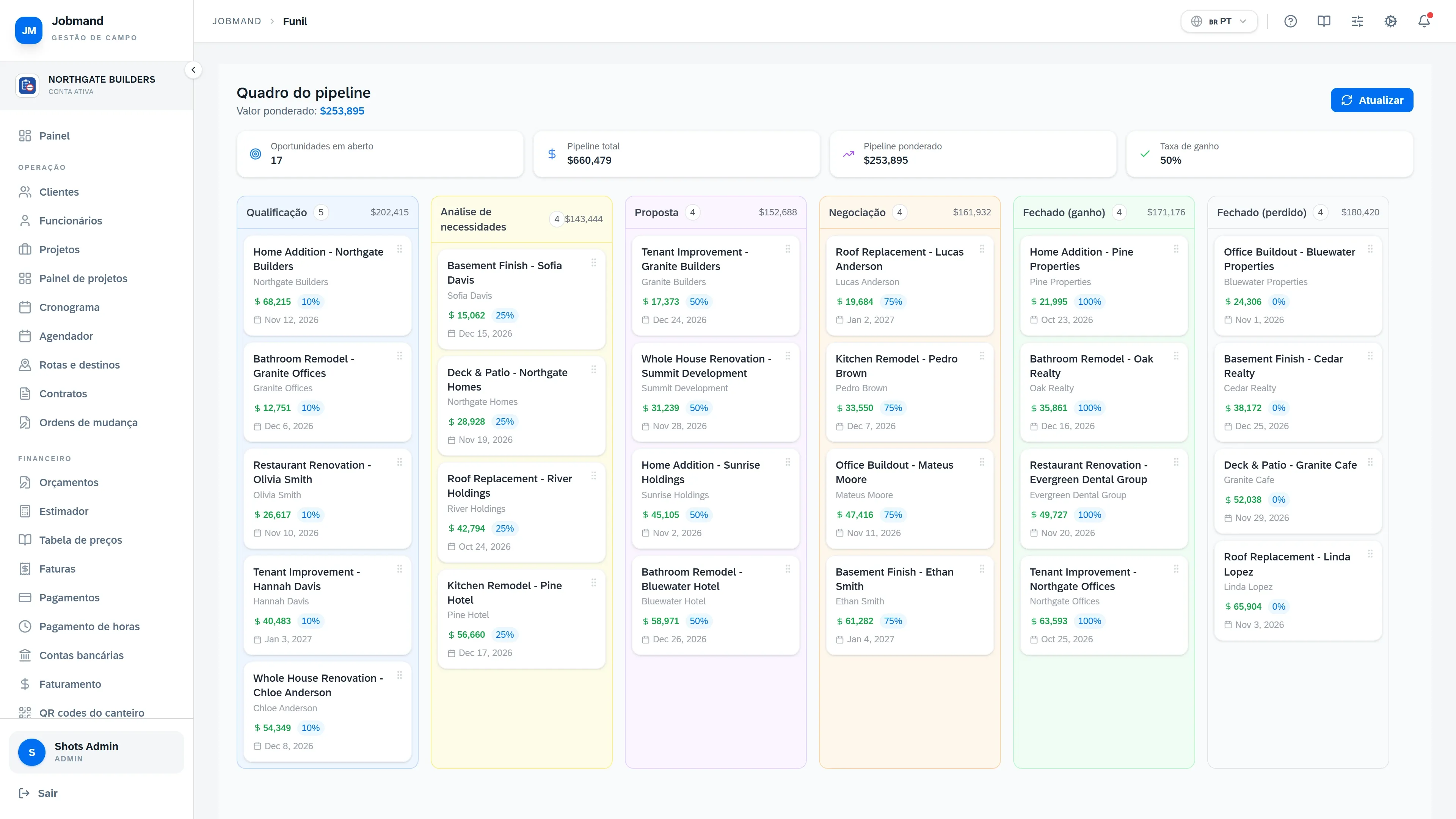Open Contas bancárias in the sidebar
1456x819 pixels.
pos(97,656)
